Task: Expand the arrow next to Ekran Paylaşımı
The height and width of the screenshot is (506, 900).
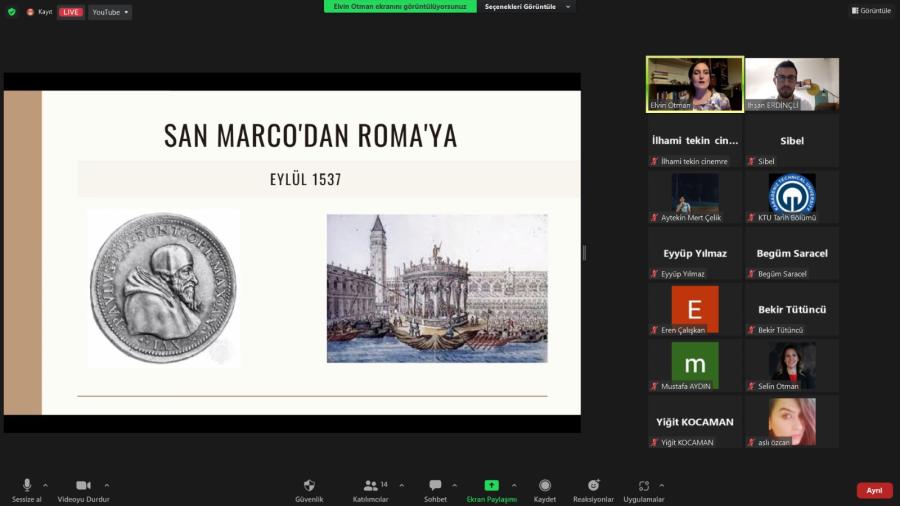Action: (x=514, y=485)
